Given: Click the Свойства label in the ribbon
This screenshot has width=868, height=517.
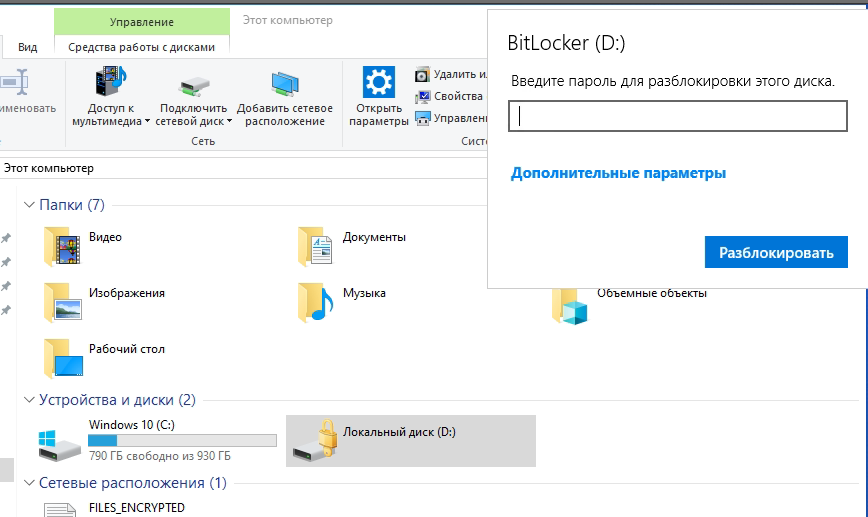Looking at the screenshot, I should point(458,96).
